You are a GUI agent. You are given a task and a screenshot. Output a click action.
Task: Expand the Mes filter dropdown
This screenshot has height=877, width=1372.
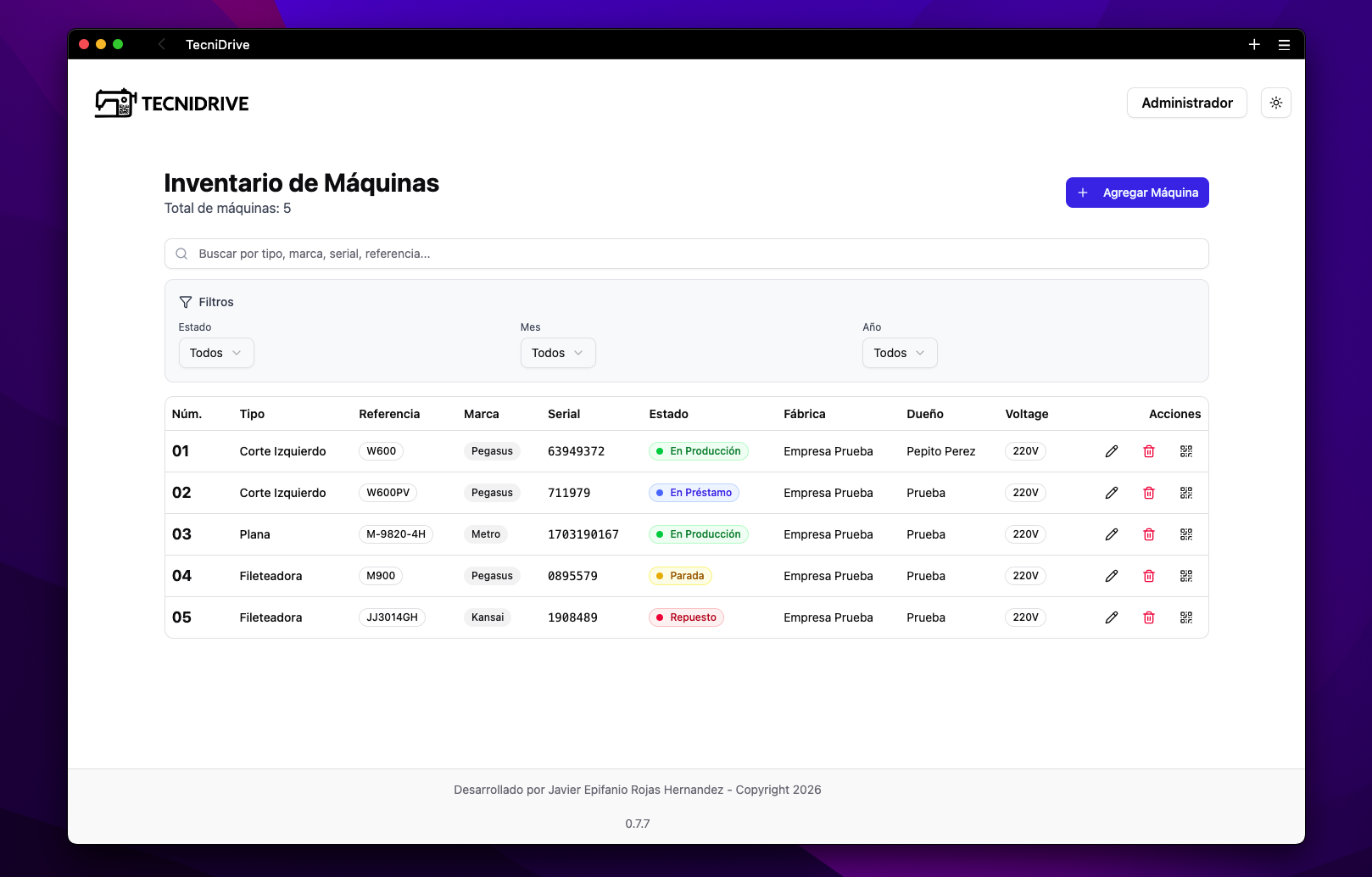pos(557,353)
